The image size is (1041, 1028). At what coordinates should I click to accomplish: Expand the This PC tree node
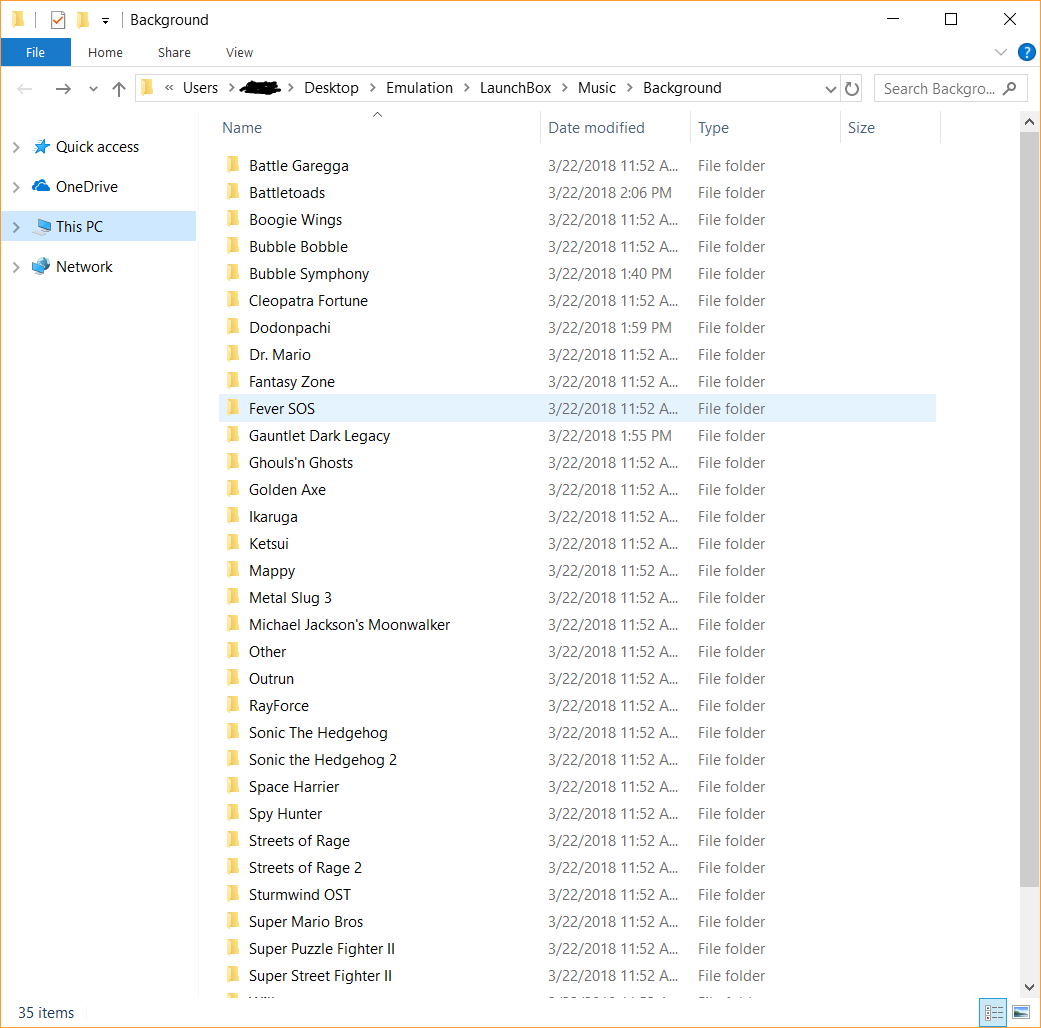point(17,227)
